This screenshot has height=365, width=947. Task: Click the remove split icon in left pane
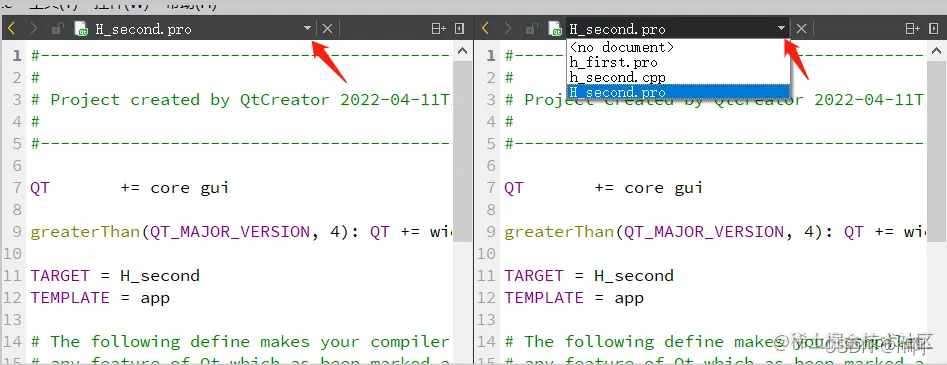460,28
